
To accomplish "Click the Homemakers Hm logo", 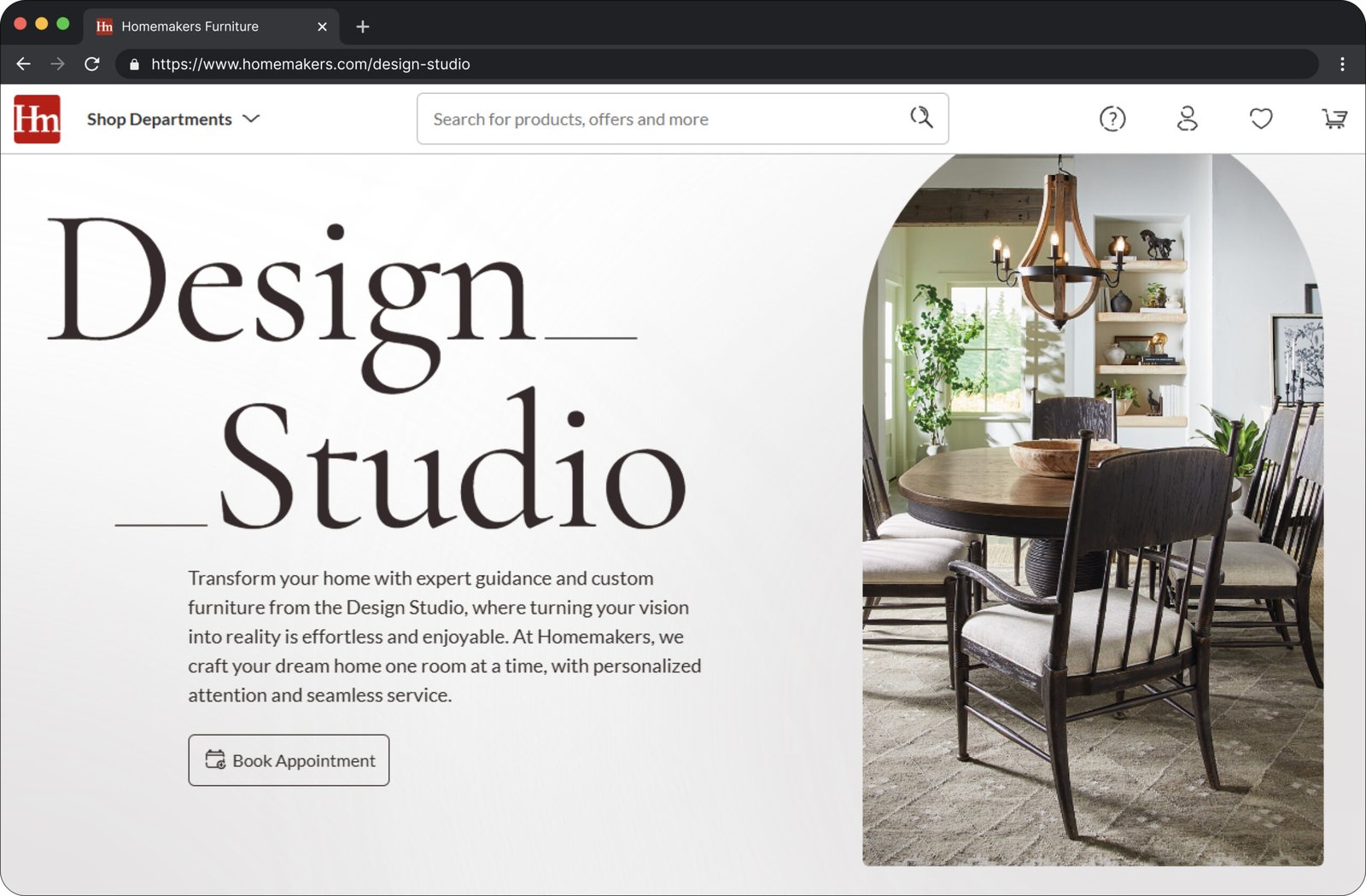I will 37,119.
